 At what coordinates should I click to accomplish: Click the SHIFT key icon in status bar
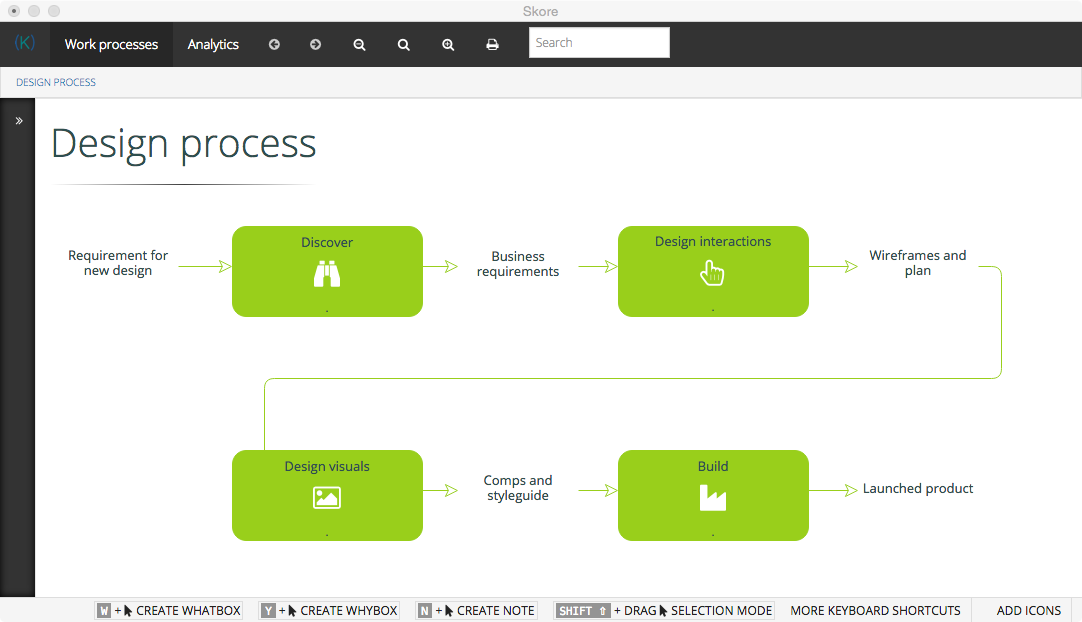click(583, 611)
